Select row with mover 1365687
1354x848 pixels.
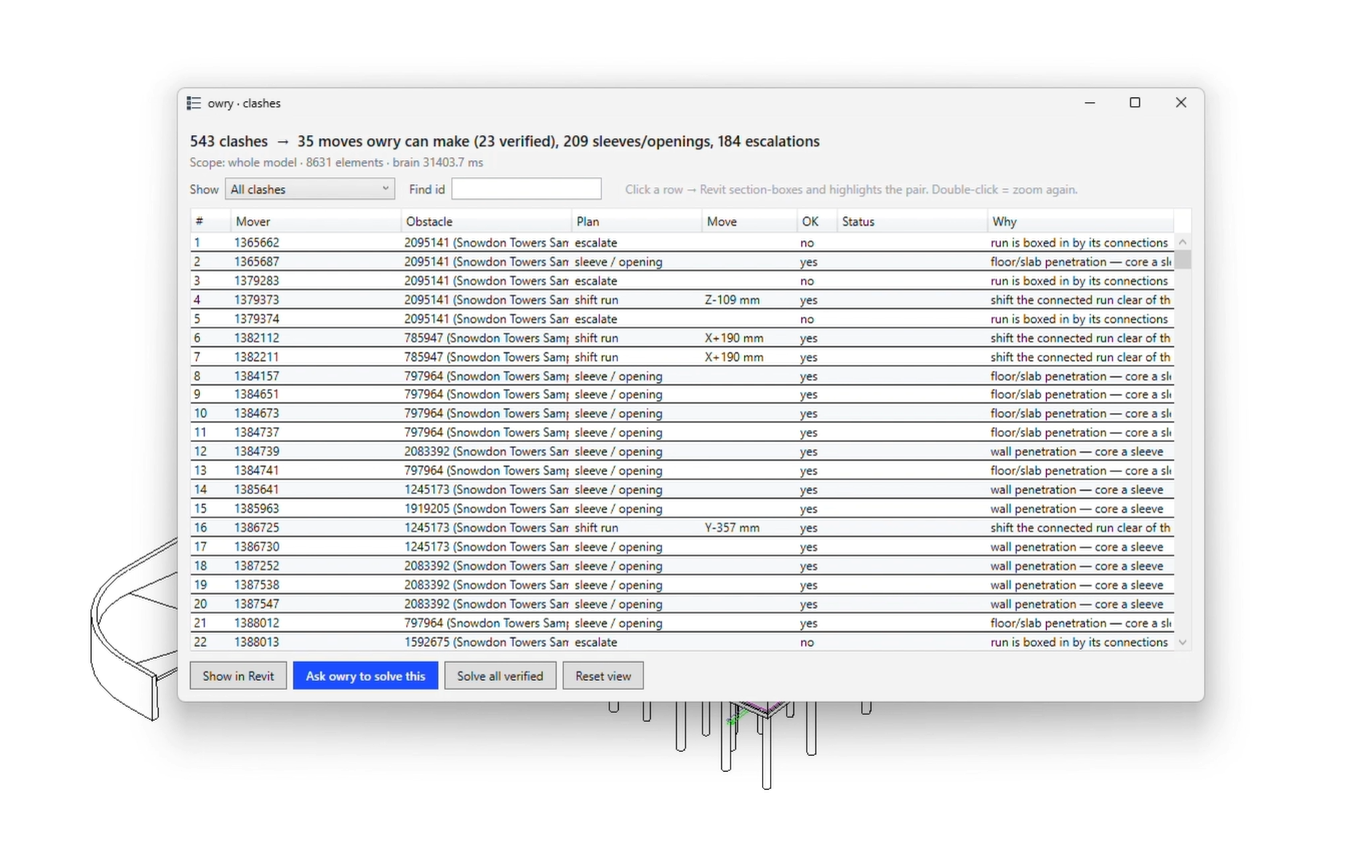[x=682, y=262]
